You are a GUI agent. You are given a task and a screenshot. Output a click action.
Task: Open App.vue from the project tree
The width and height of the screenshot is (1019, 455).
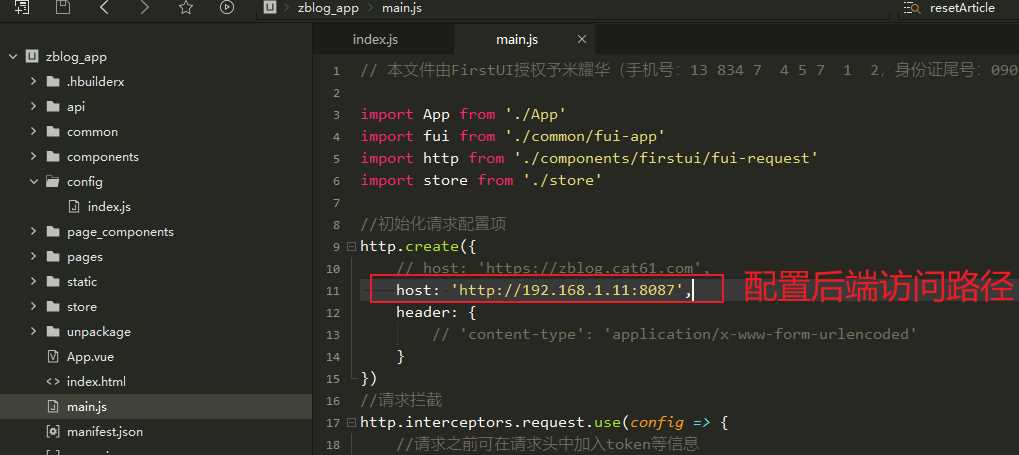click(x=89, y=357)
